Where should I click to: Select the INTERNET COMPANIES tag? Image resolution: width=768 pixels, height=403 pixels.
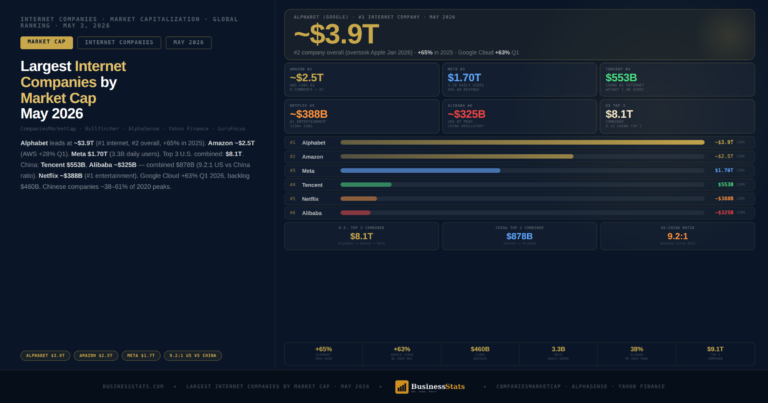pos(119,43)
